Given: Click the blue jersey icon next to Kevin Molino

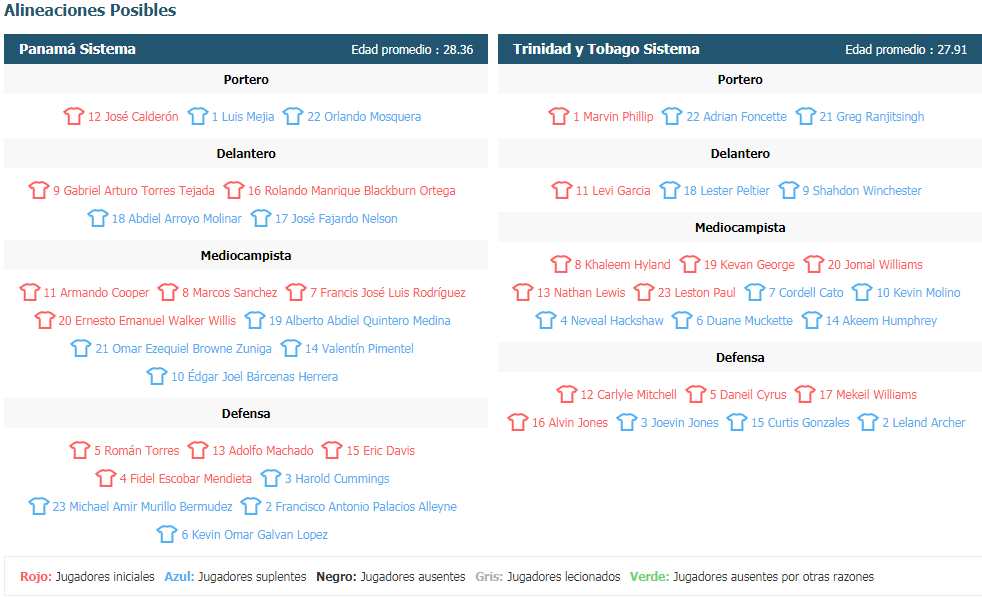Looking at the screenshot, I should 862,292.
